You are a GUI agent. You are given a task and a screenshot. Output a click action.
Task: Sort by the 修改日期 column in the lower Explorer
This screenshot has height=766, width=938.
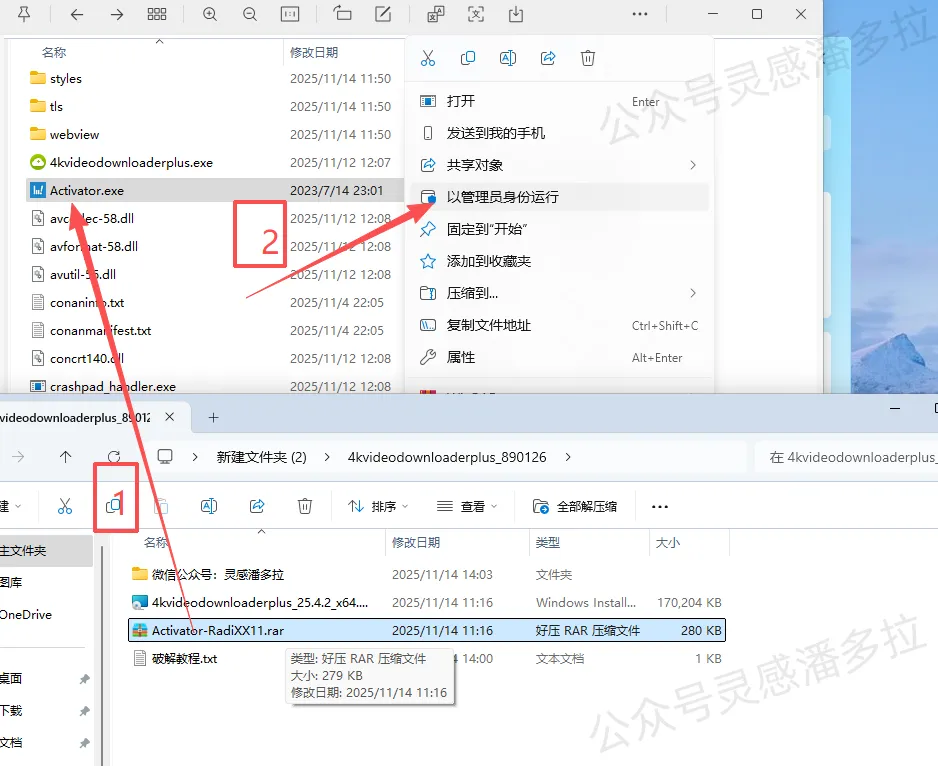point(415,542)
